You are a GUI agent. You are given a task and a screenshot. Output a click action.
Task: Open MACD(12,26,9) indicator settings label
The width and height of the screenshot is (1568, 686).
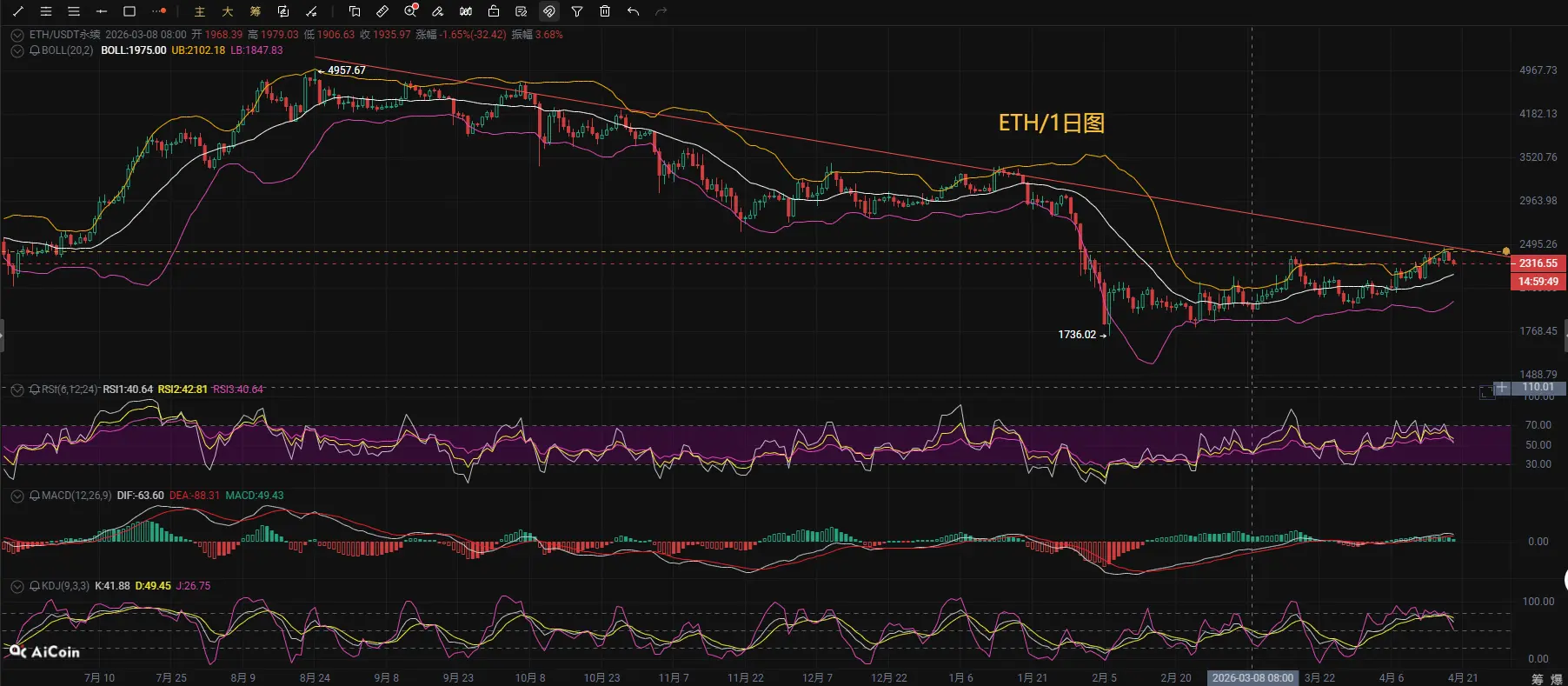coord(76,496)
